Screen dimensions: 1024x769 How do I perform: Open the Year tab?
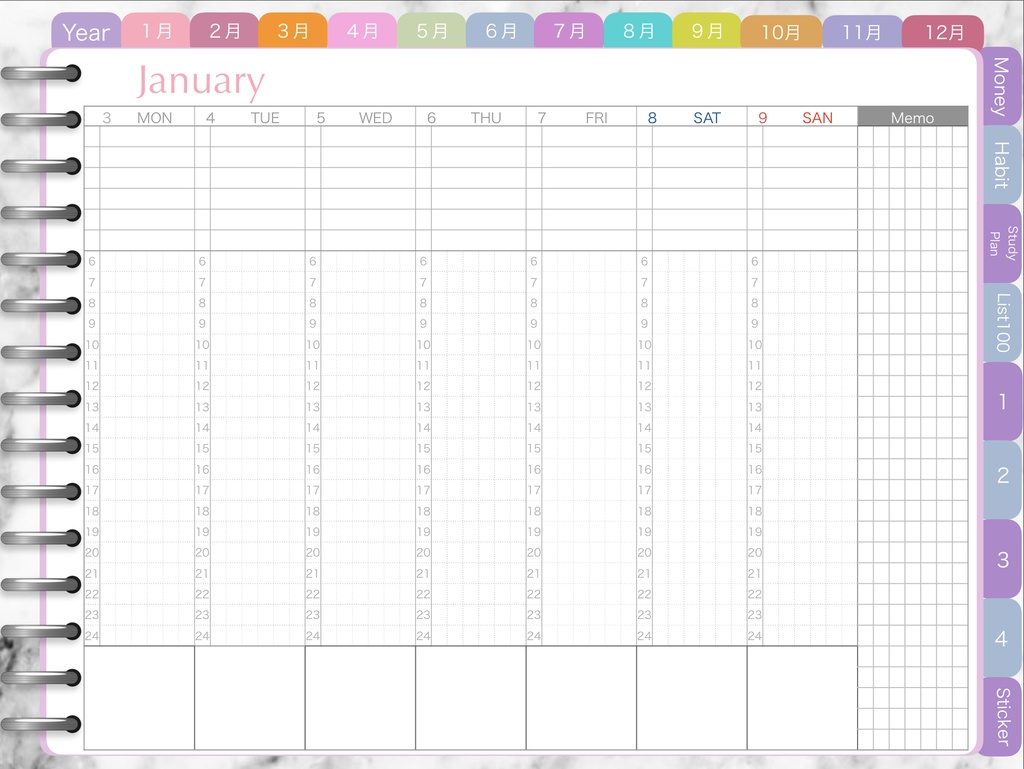[x=86, y=31]
